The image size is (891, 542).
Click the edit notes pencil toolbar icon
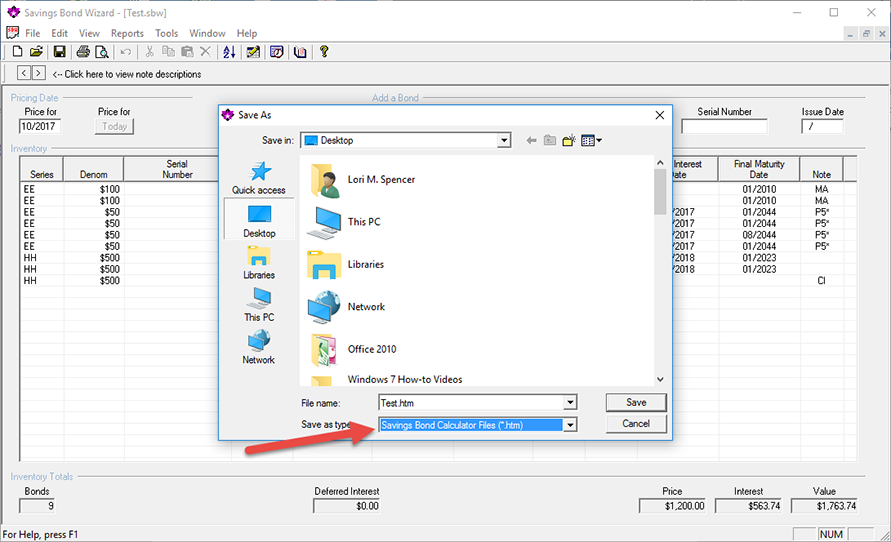[x=253, y=52]
